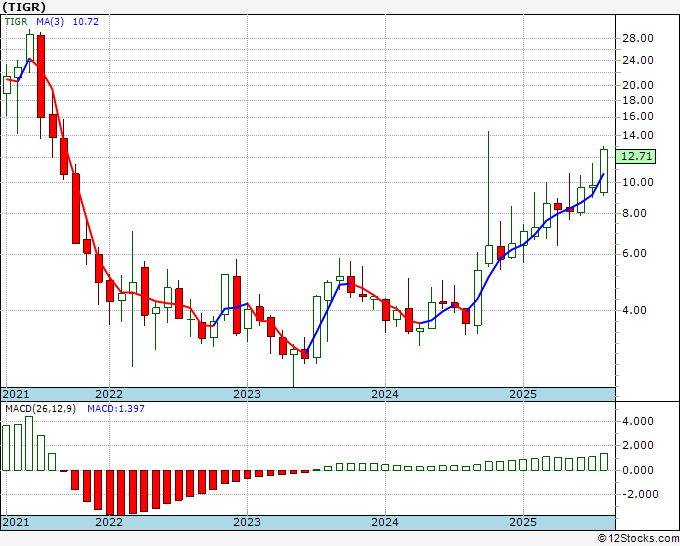680x546 pixels.
Task: Click 2022 on the price chart timeline
Action: pyautogui.click(x=109, y=394)
